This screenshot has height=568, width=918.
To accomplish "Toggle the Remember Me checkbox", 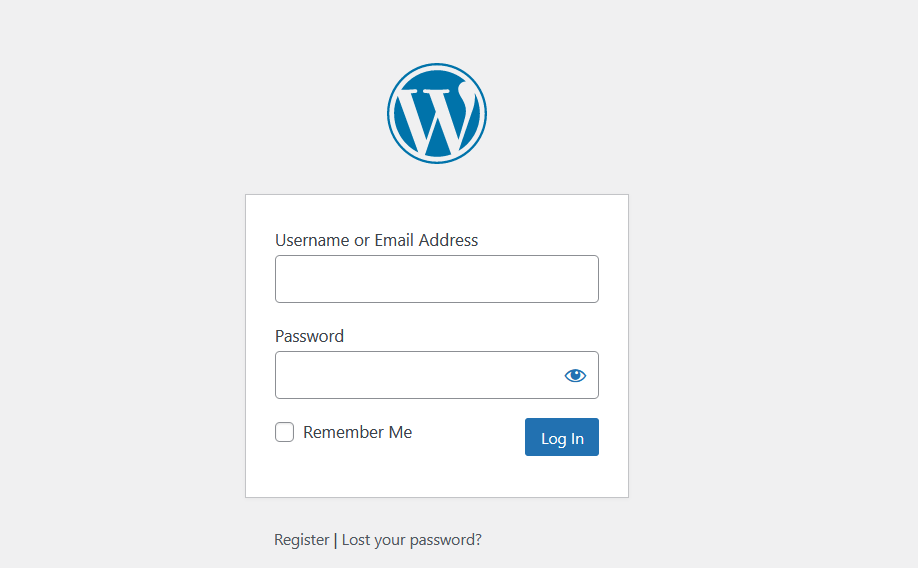I will click(x=285, y=432).
